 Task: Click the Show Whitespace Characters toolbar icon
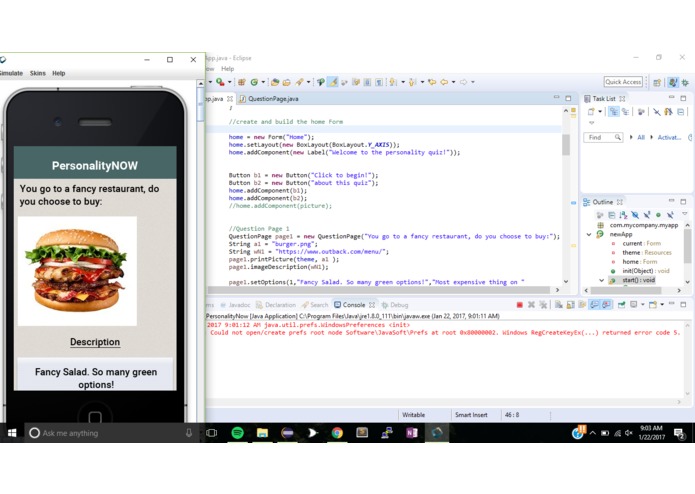(x=379, y=82)
